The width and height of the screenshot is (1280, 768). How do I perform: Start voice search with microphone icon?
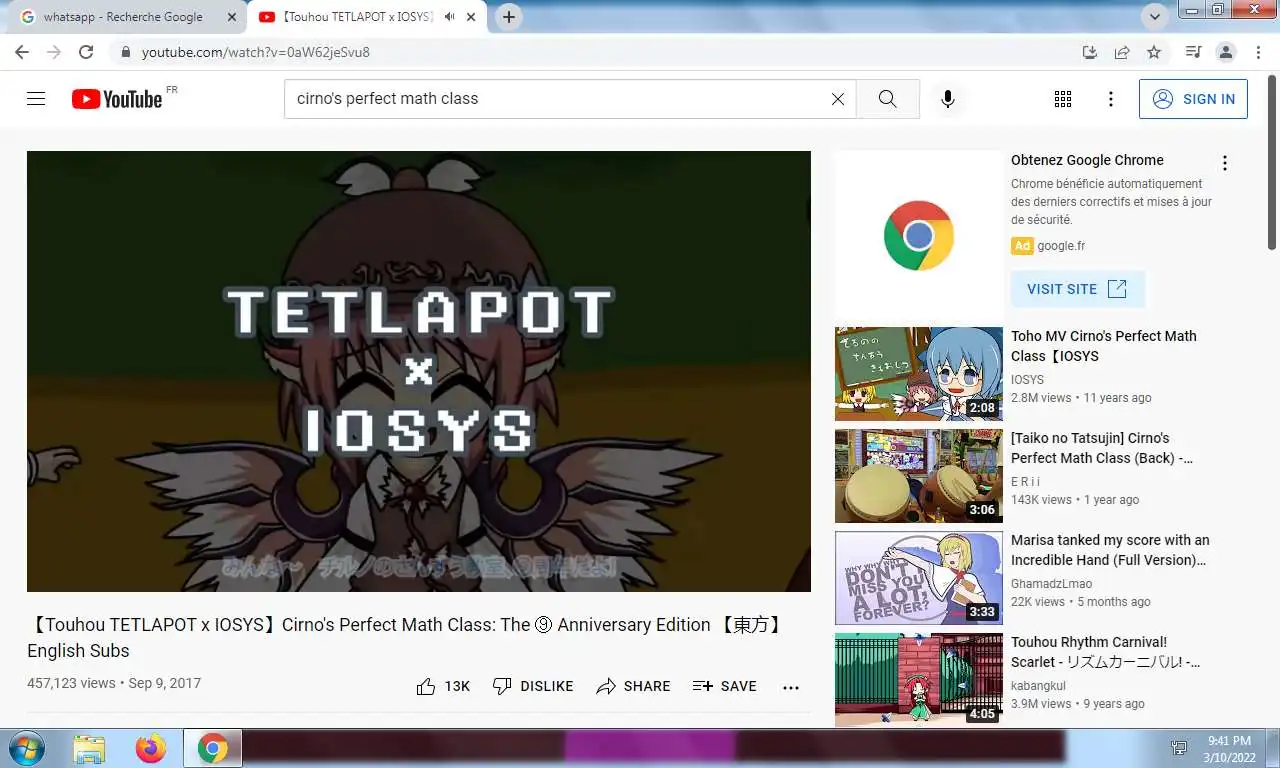tap(948, 99)
